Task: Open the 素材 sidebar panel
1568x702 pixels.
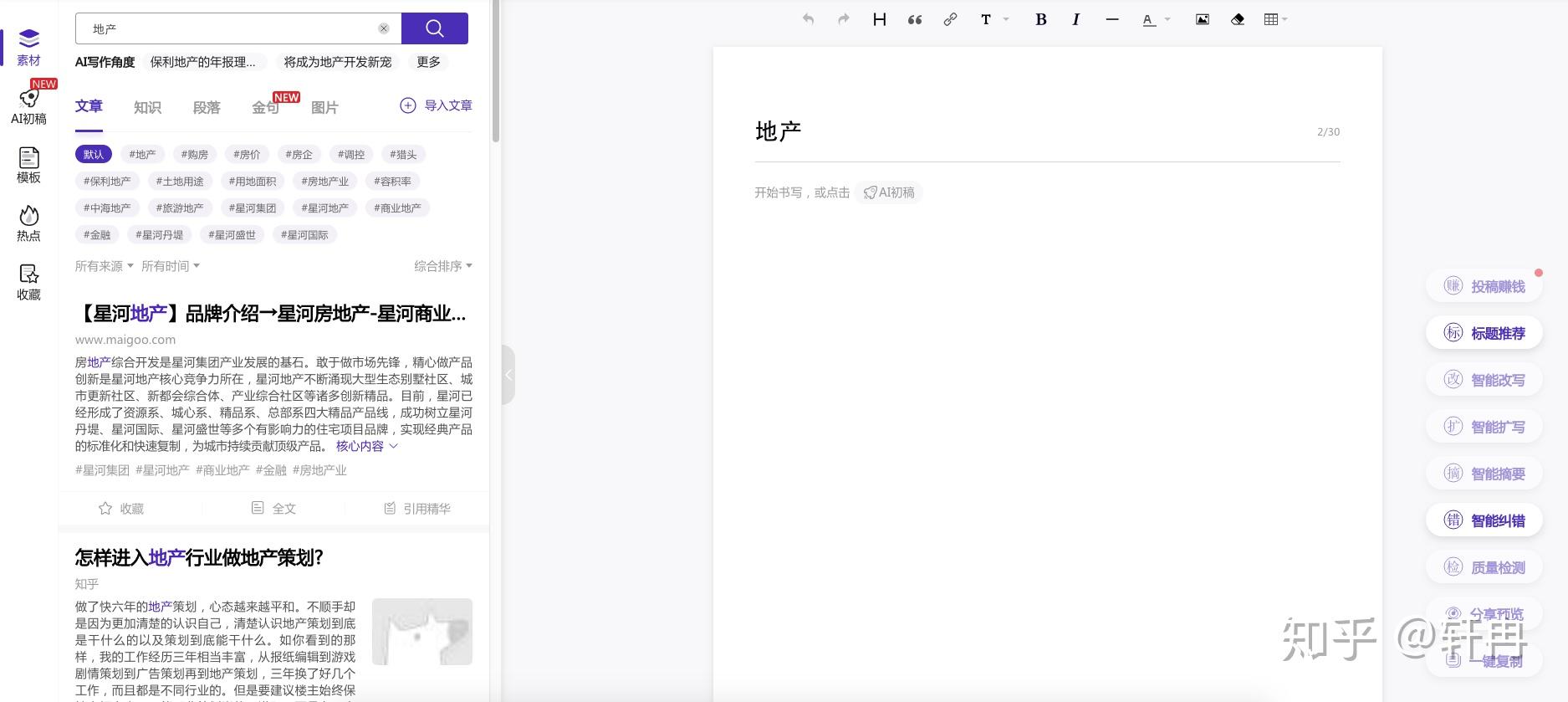Action: tap(28, 48)
